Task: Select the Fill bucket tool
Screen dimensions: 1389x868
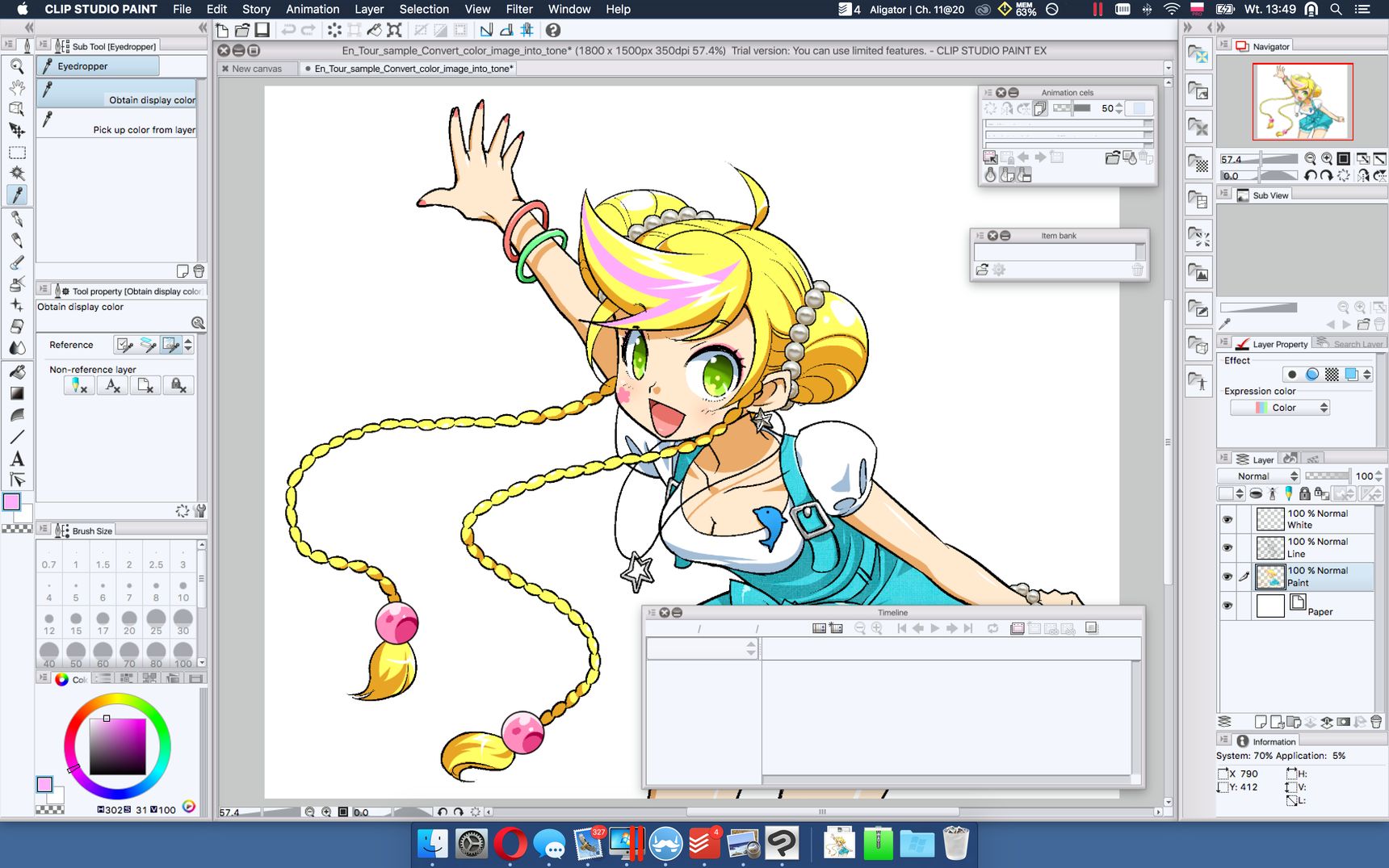Action: click(17, 372)
